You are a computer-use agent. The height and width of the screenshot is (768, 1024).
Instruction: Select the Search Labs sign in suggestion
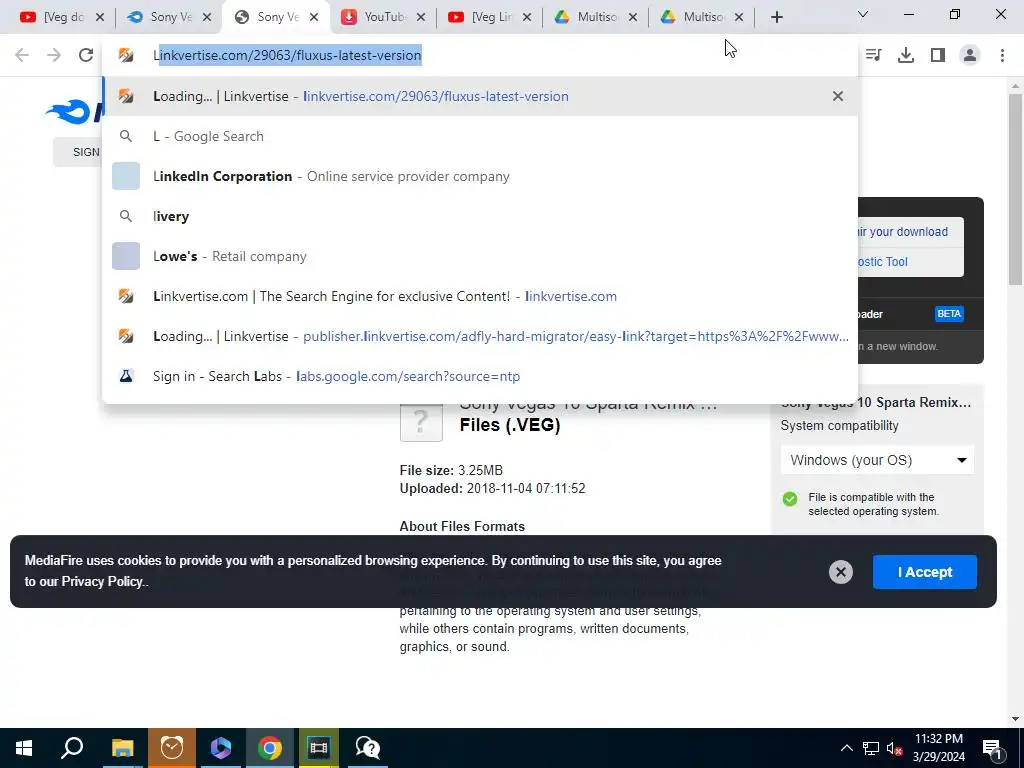(x=480, y=376)
